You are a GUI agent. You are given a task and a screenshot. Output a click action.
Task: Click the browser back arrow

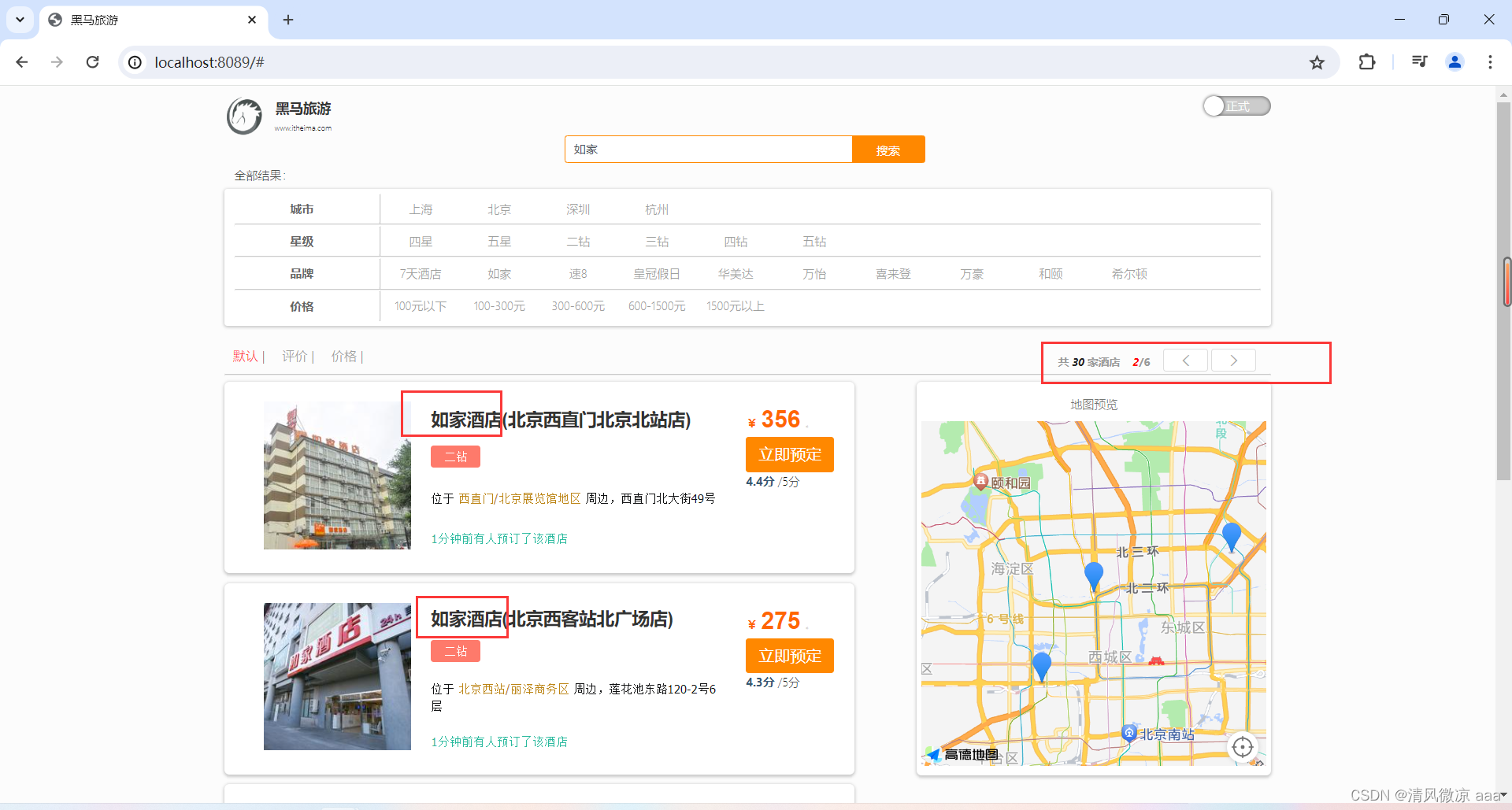point(22,62)
